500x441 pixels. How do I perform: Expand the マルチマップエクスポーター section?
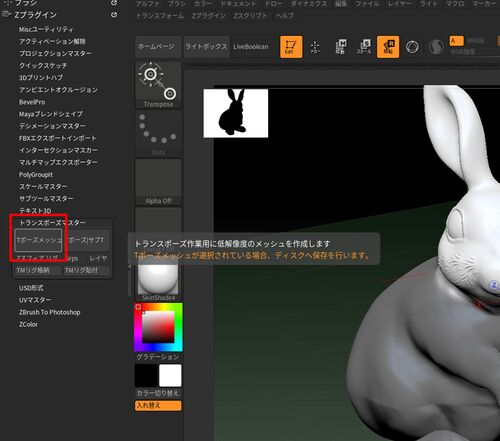coord(58,162)
